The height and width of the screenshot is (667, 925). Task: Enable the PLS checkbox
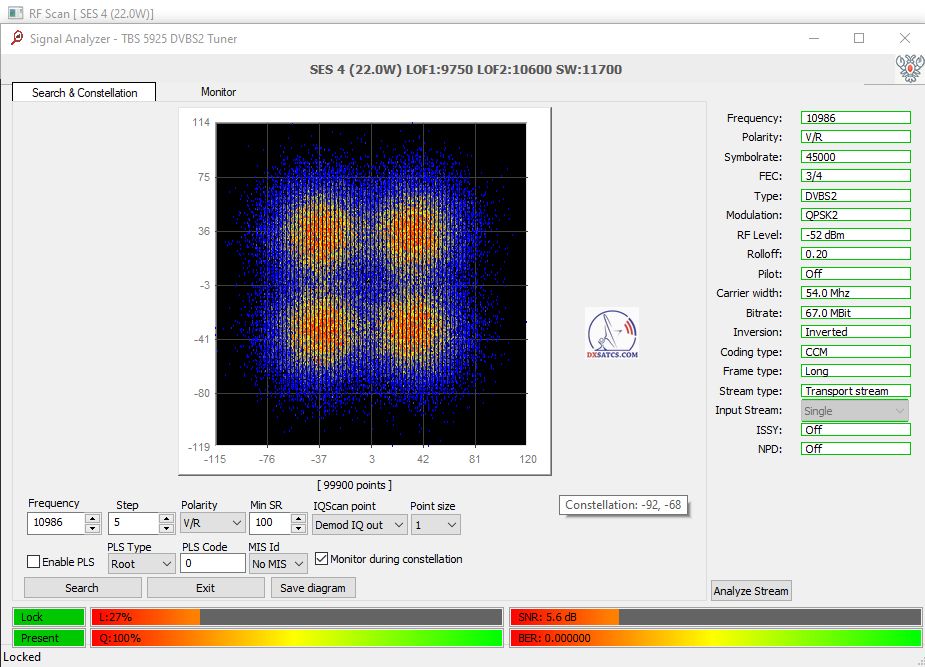[33, 562]
